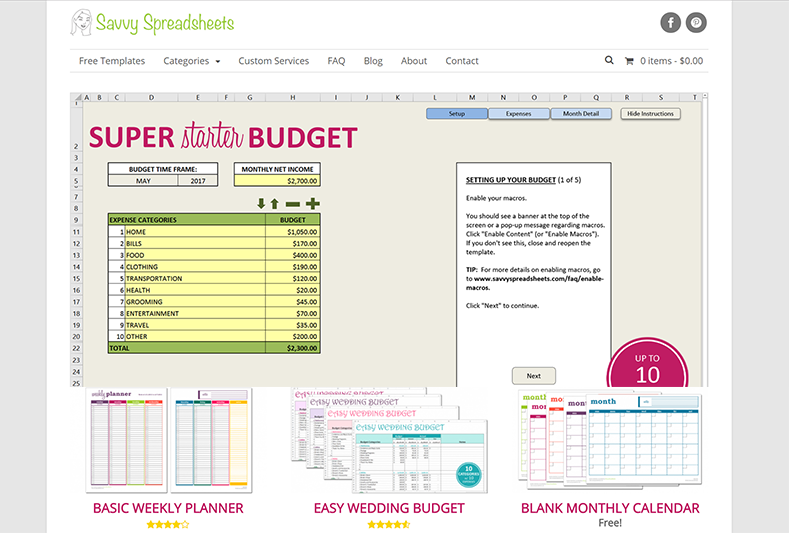
Task: Open the Free Templates menu item
Action: click(x=112, y=61)
